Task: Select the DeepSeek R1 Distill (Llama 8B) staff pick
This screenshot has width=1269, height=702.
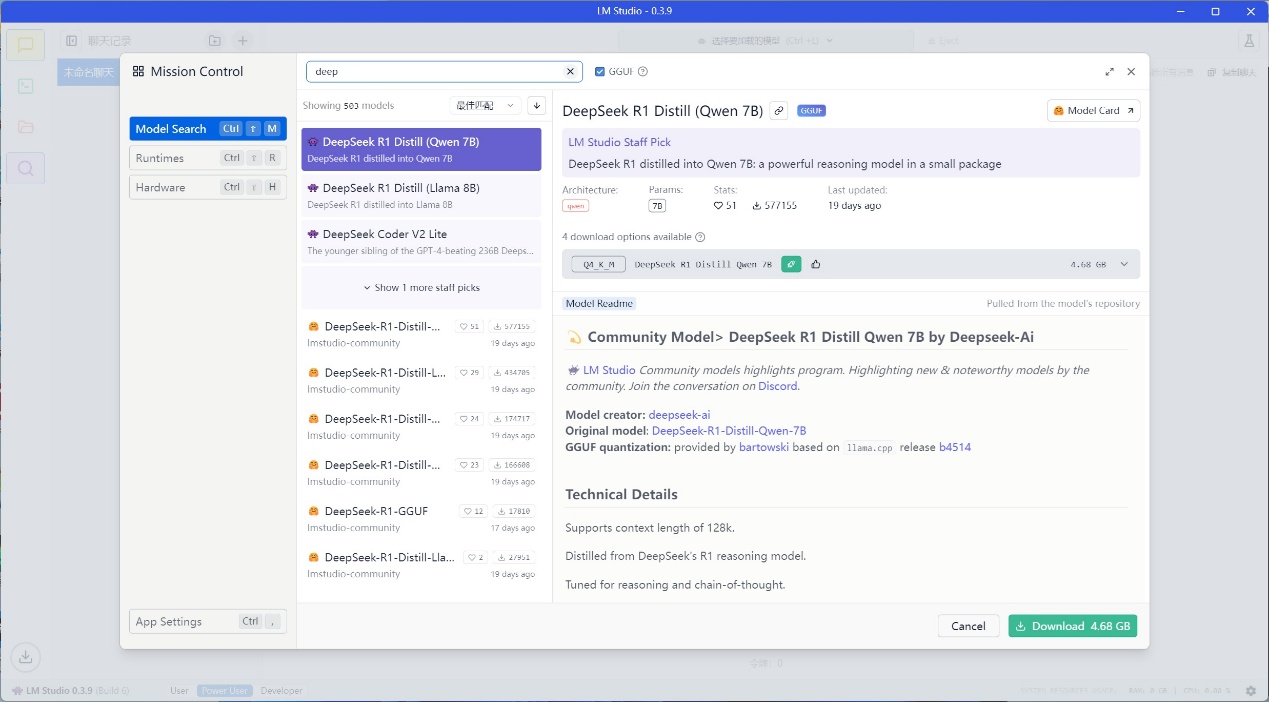Action: pos(421,195)
